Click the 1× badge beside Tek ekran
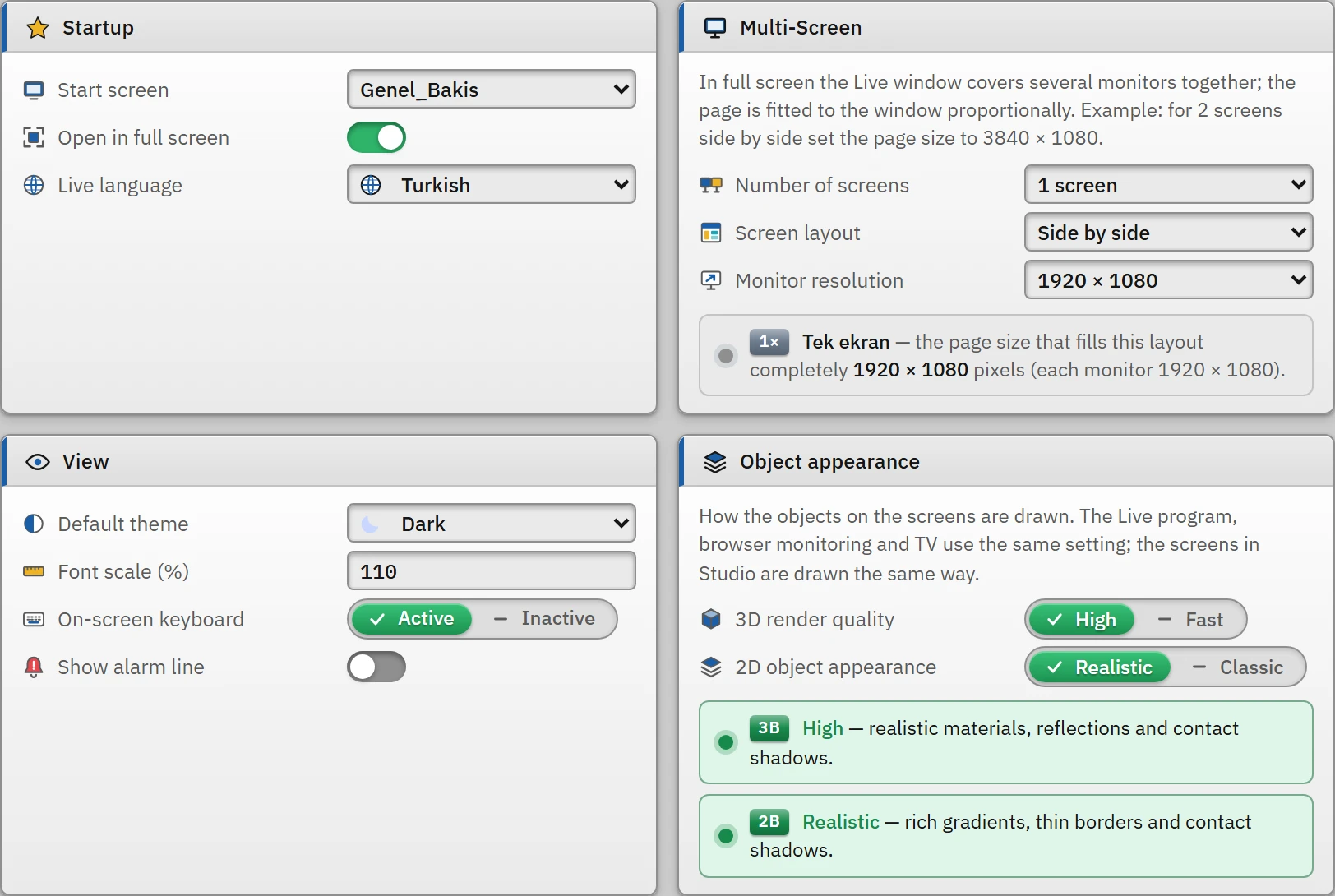This screenshot has height=896, width=1335. [x=769, y=342]
